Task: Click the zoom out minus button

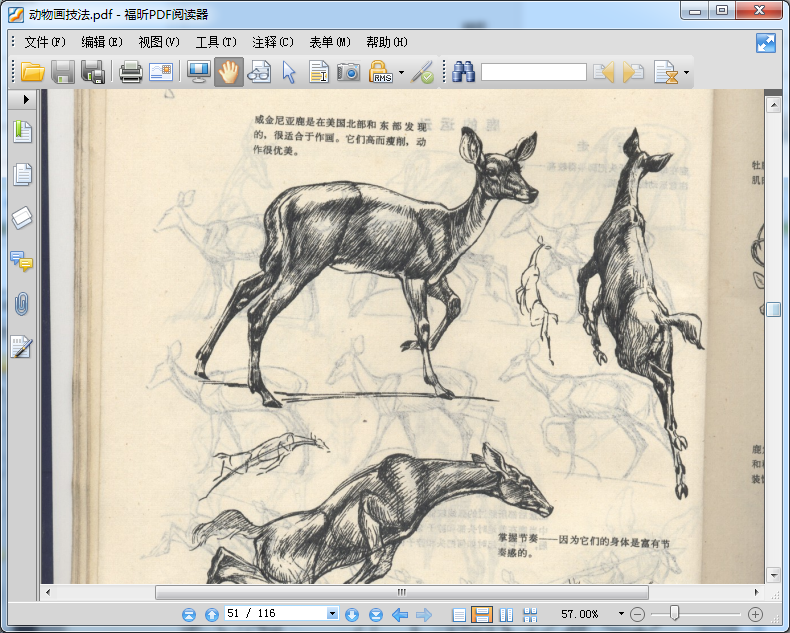Action: [637, 614]
